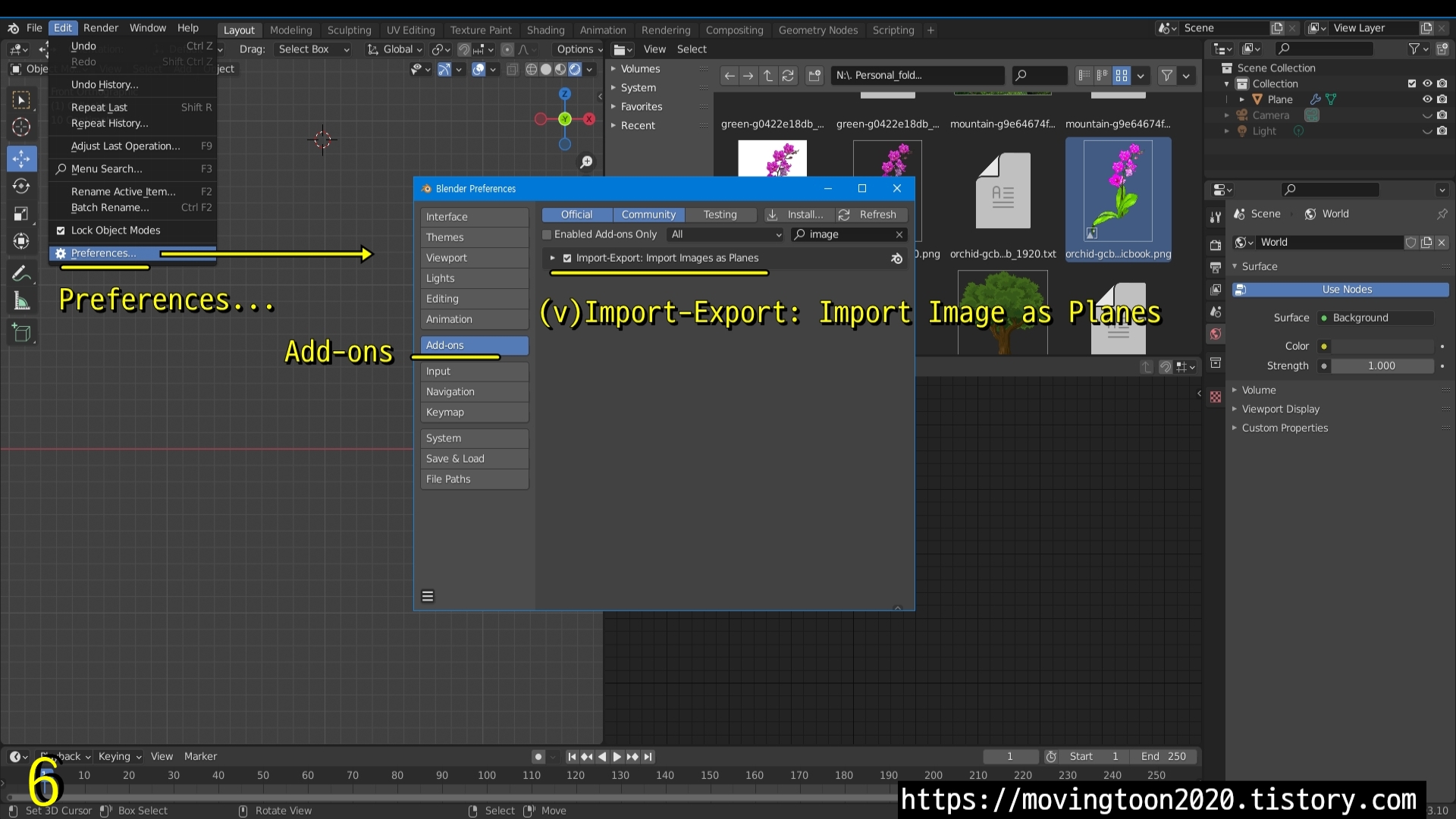The image size is (1456, 819).
Task: Create new folder in file browser
Action: pos(814,75)
